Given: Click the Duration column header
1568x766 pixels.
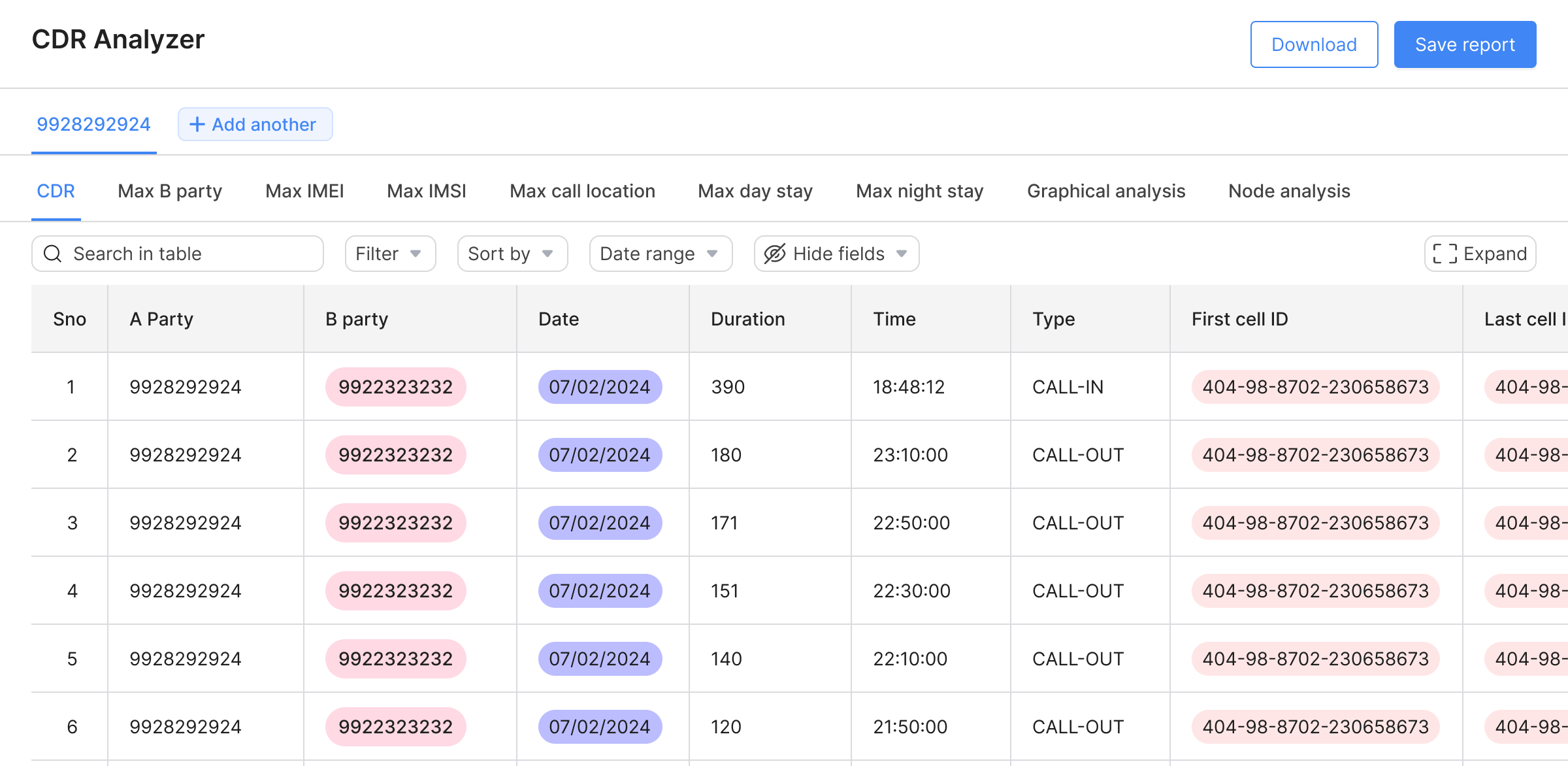Looking at the screenshot, I should 770,319.
